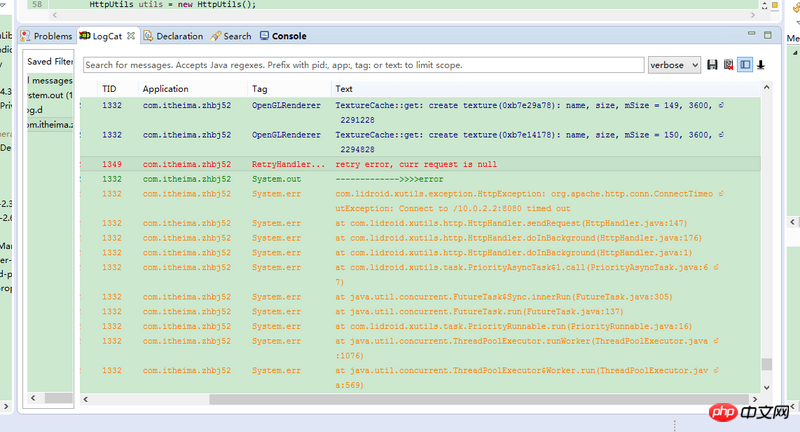Click right scroll arrow under Saved Filters
The image size is (800, 432).
70,400
